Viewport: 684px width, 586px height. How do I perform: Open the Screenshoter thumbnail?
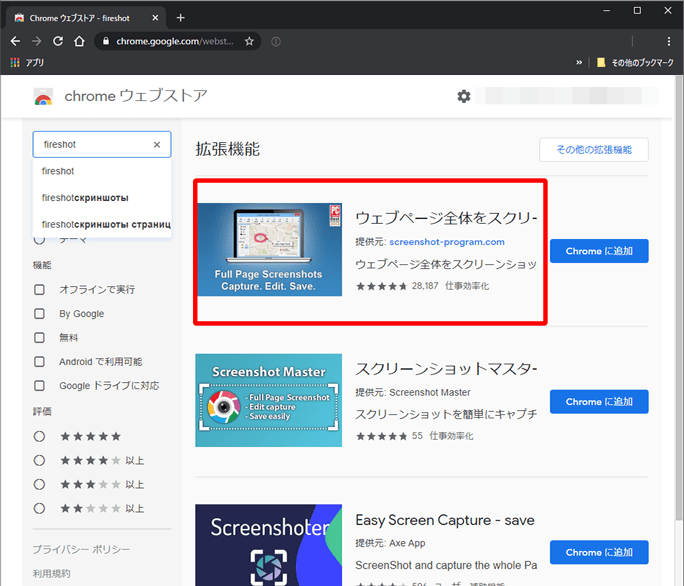[269, 545]
